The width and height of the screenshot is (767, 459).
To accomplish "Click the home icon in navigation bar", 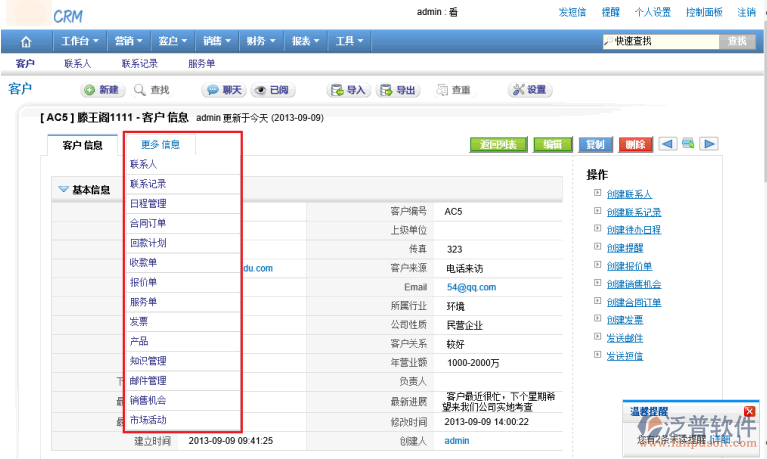I will coord(25,41).
